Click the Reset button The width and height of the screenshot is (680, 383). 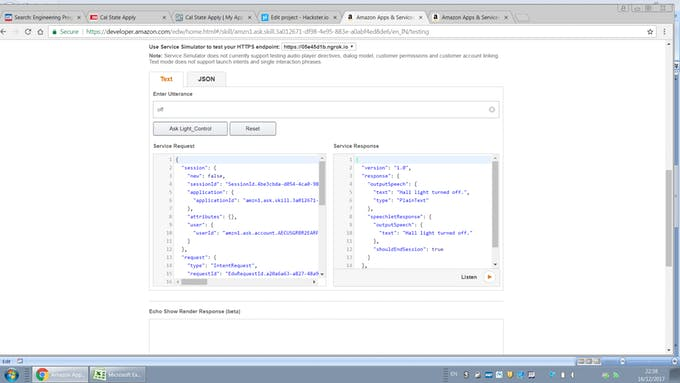(x=253, y=129)
